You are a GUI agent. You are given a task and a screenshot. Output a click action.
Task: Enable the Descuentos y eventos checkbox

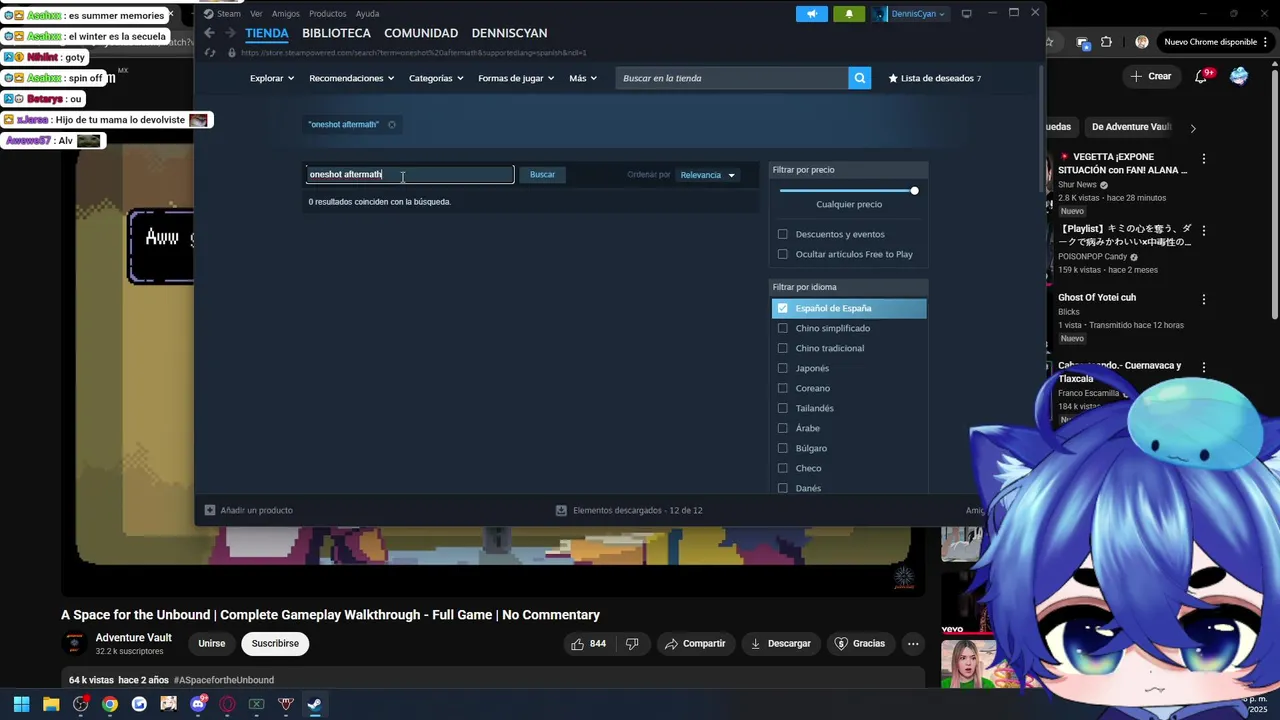click(x=783, y=234)
